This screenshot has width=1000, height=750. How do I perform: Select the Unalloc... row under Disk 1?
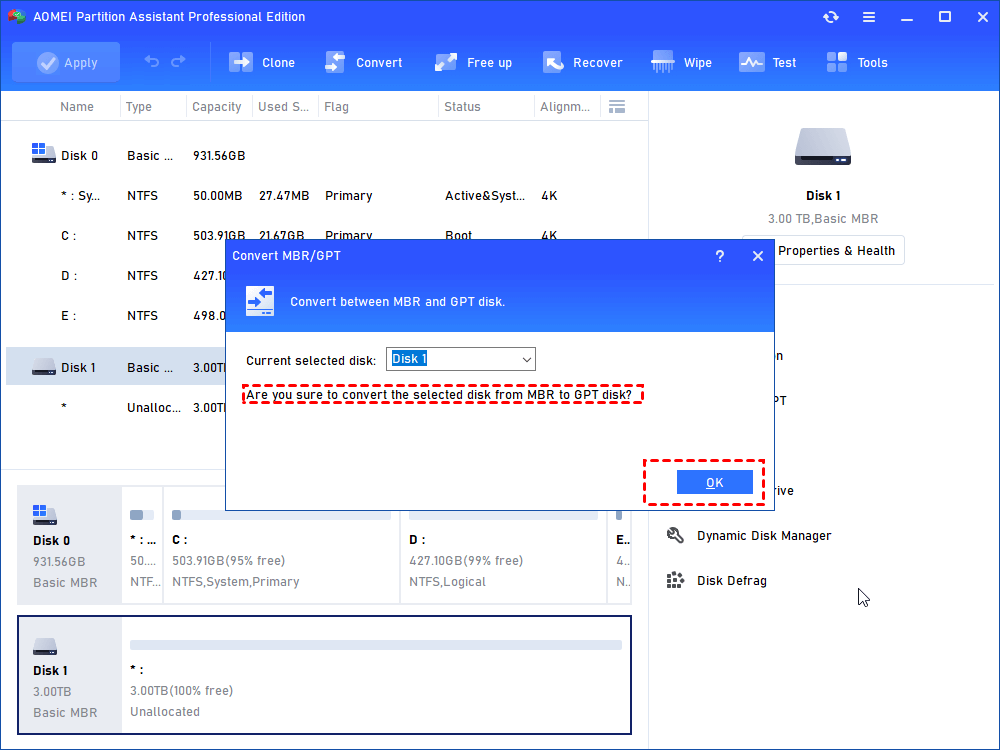click(115, 407)
